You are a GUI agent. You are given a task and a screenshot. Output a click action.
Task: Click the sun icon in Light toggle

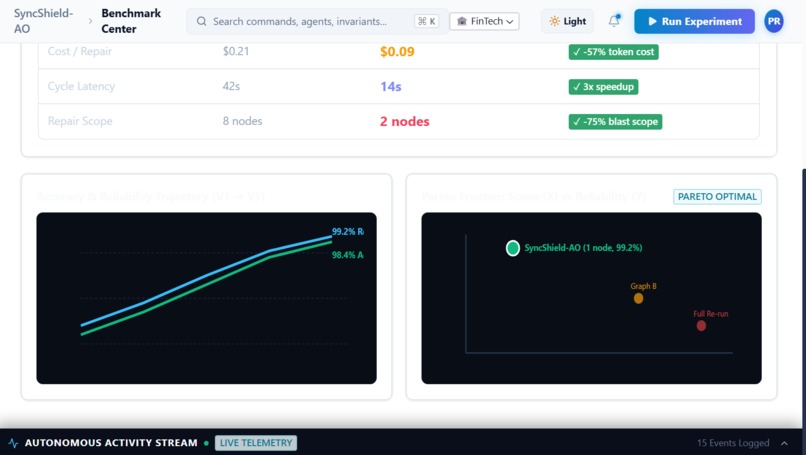click(554, 21)
